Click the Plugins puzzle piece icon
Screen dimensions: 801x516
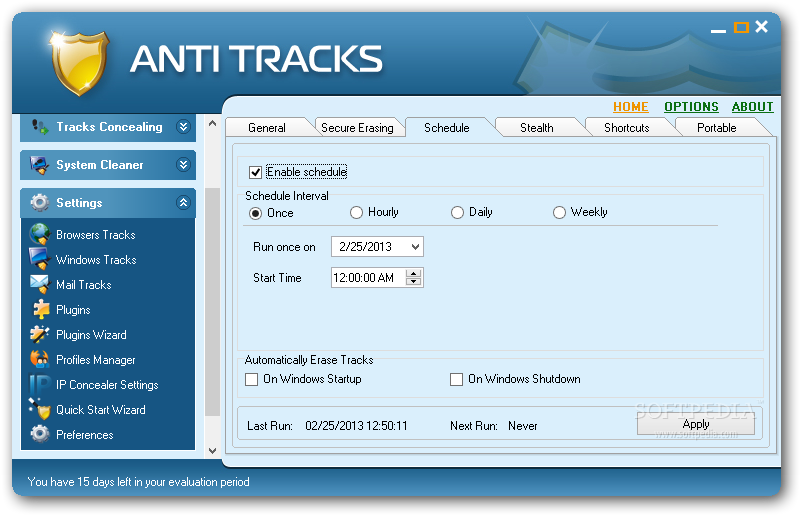[x=40, y=310]
